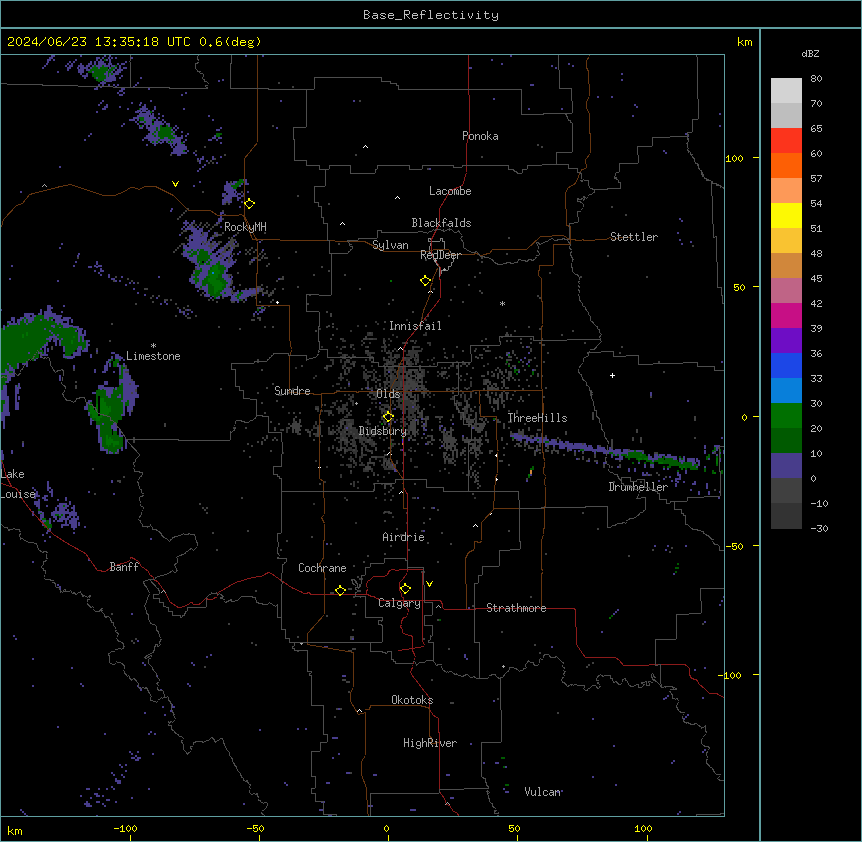The width and height of the screenshot is (862, 842).
Task: Click the yellow diamond marker beside RockyMH
Action: pyautogui.click(x=250, y=204)
